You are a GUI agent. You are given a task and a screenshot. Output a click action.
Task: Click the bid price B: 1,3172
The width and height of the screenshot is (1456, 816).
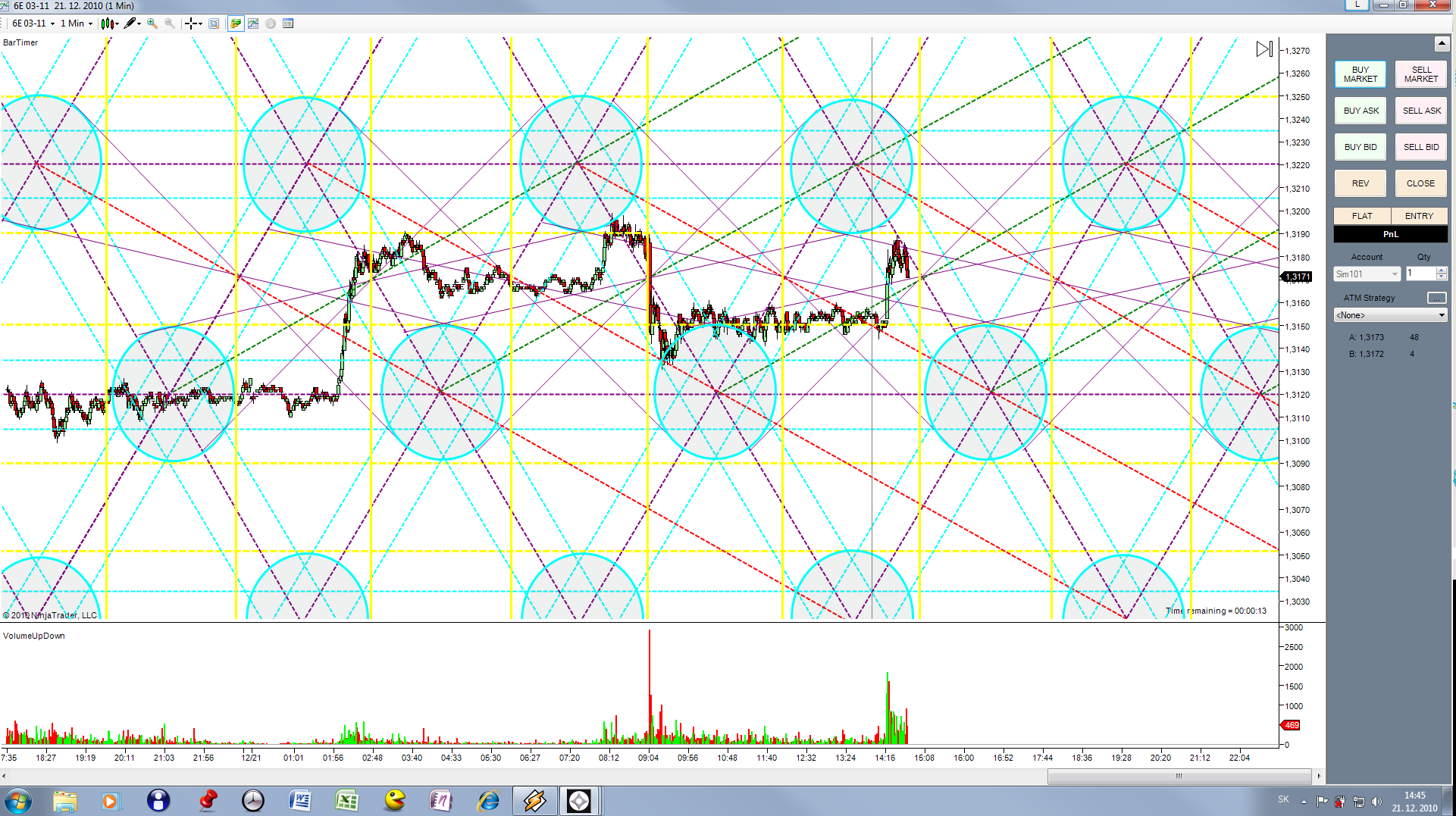click(x=1367, y=354)
